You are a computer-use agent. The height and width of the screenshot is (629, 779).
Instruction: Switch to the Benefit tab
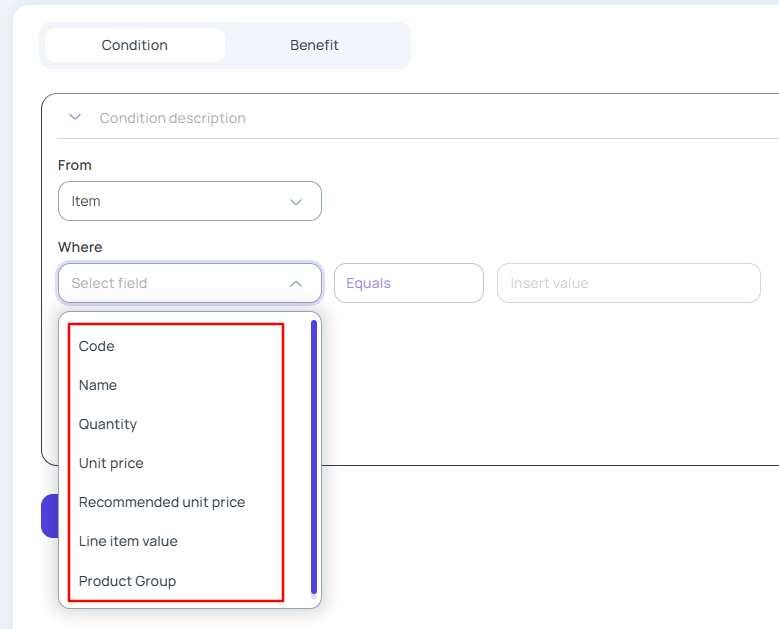click(314, 45)
